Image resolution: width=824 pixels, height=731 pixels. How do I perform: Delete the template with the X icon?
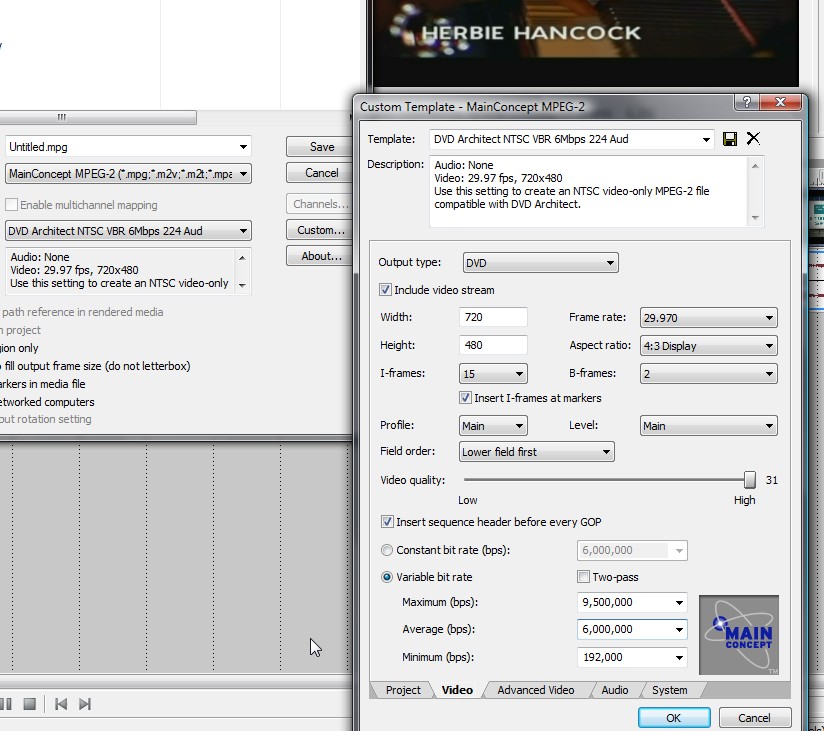pos(753,138)
